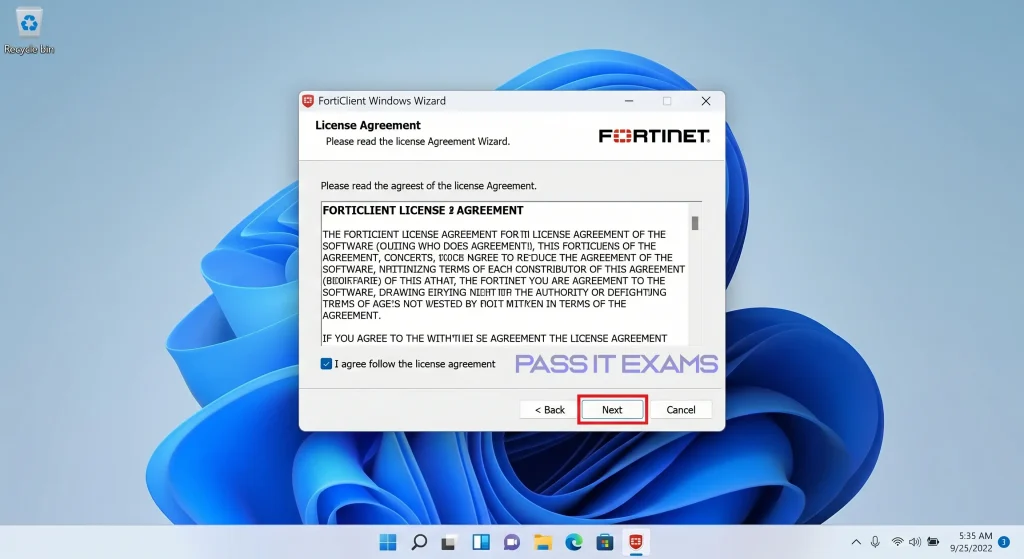Click the Next button
Image resolution: width=1024 pixels, height=559 pixels.
tap(612, 409)
